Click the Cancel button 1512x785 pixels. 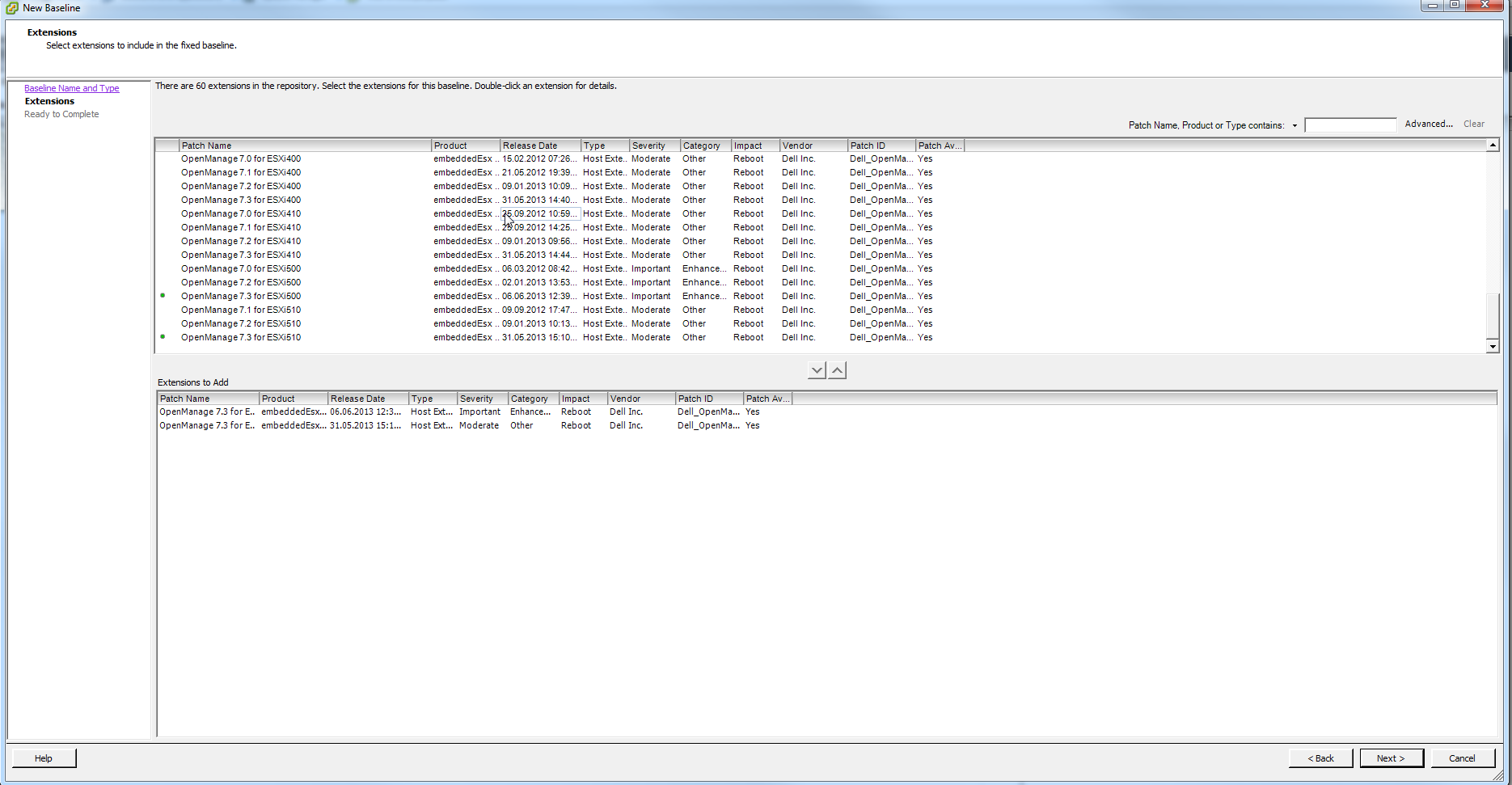[x=1462, y=758]
